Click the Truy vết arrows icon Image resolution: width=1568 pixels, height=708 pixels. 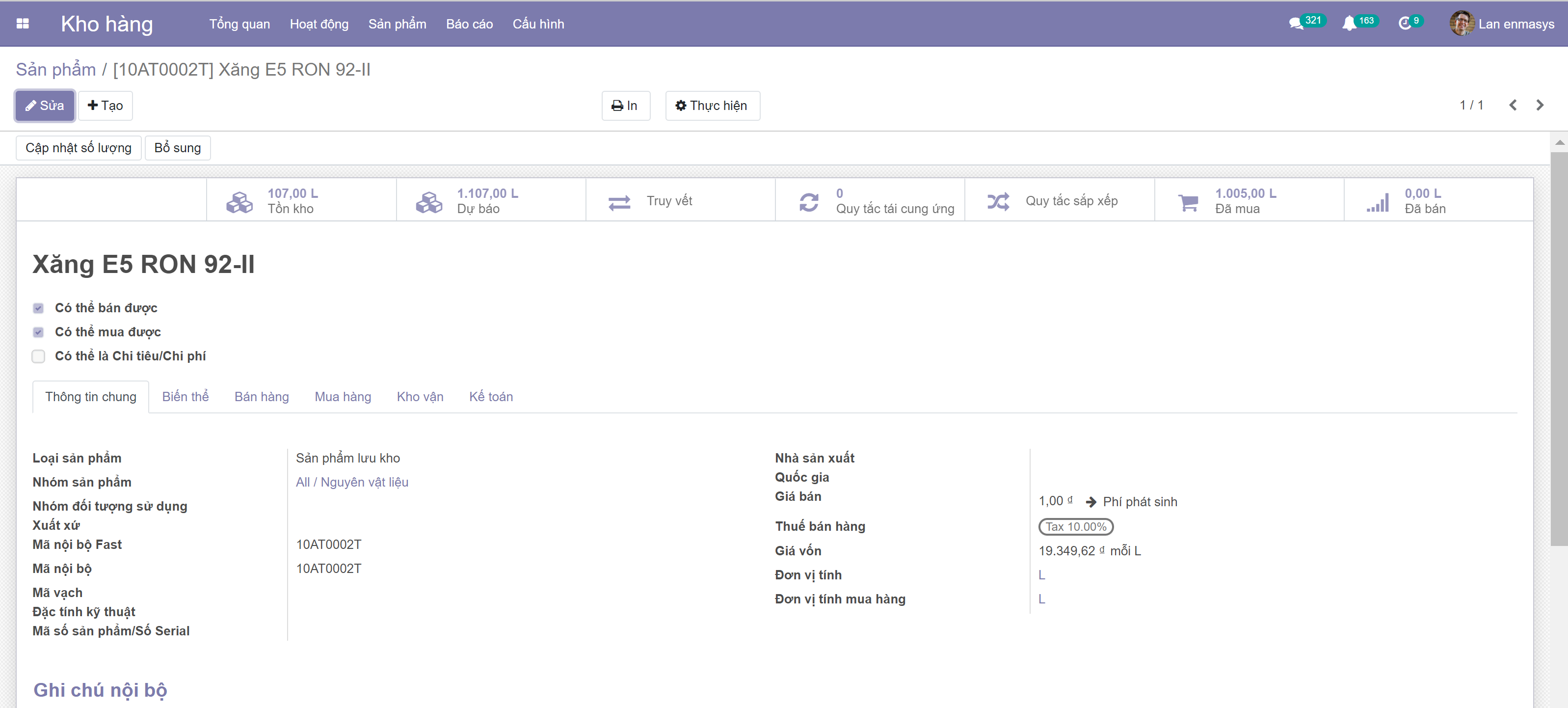click(x=619, y=201)
